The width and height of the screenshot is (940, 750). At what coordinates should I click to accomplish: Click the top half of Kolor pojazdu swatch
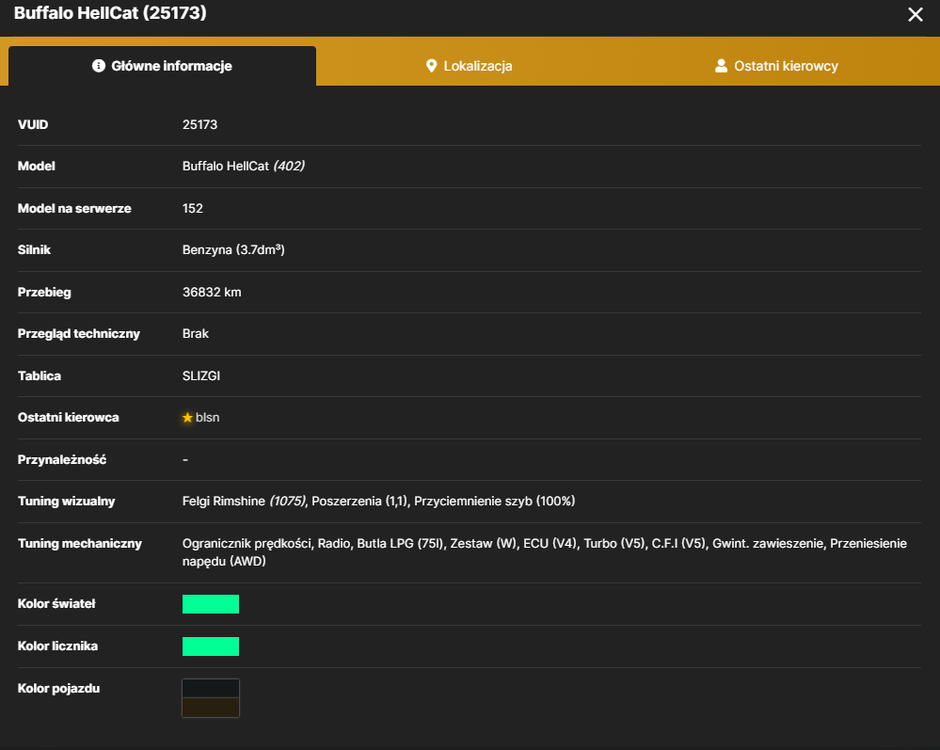tap(210, 688)
